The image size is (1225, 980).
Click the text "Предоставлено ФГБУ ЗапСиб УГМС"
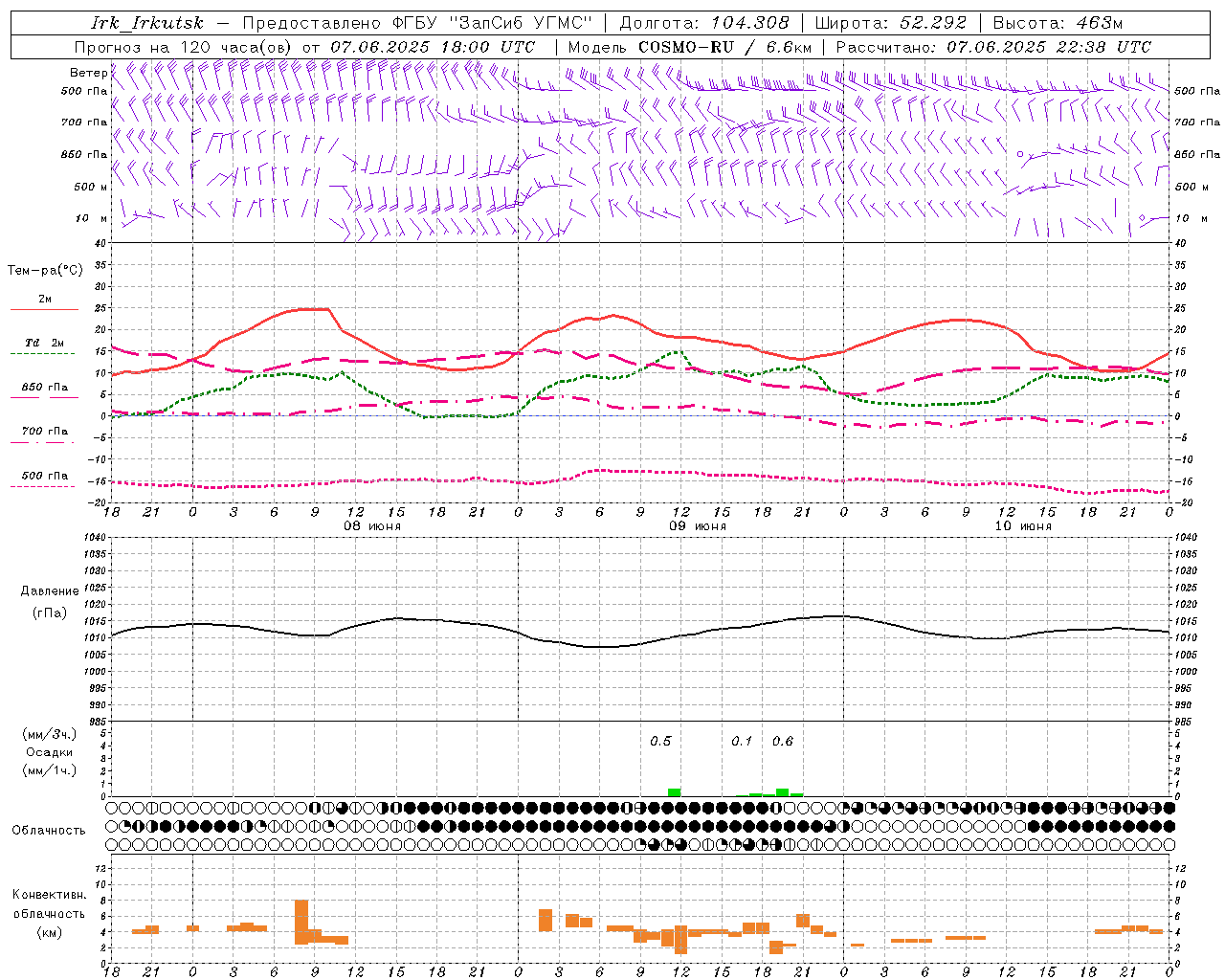coord(417,23)
